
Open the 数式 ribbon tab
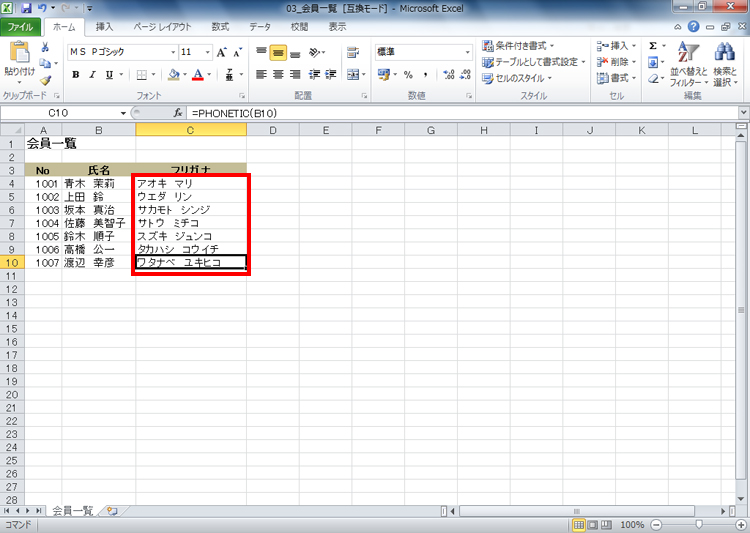pos(221,27)
